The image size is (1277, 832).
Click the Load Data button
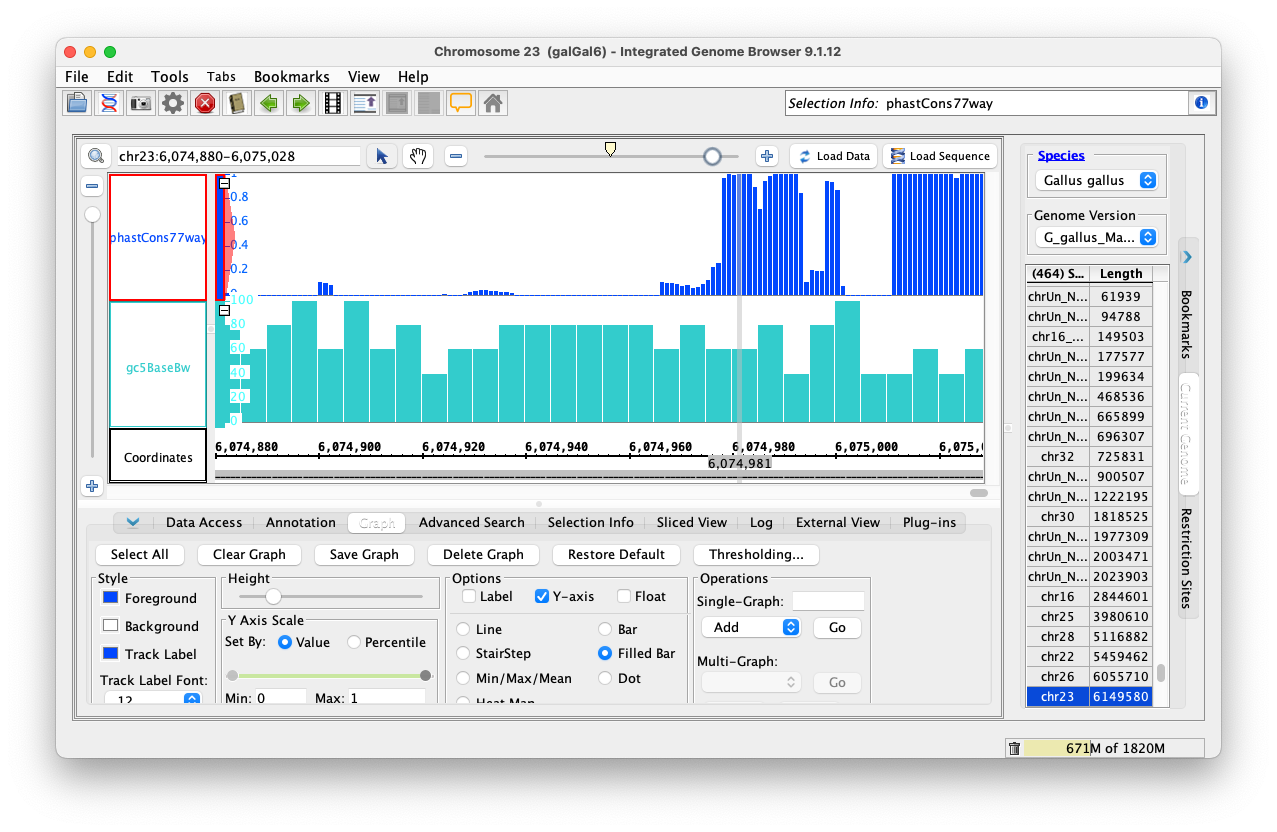click(834, 156)
